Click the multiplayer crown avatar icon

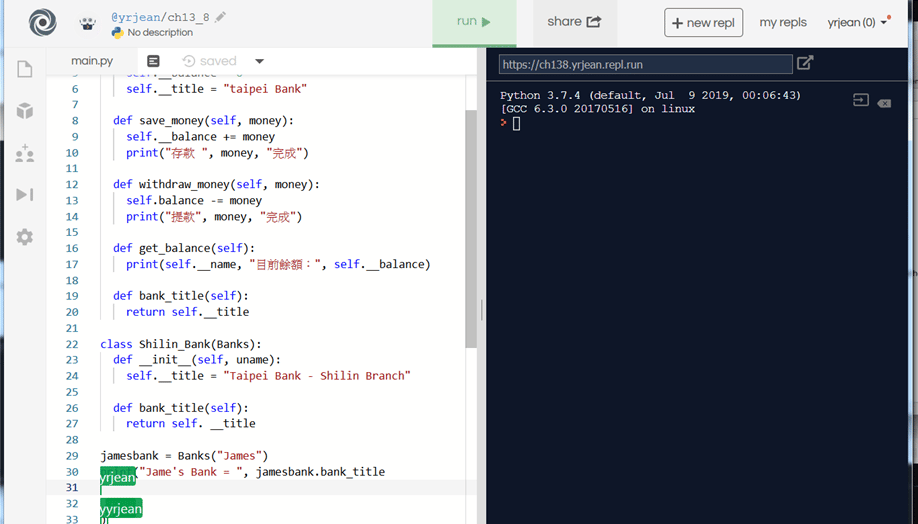point(88,24)
